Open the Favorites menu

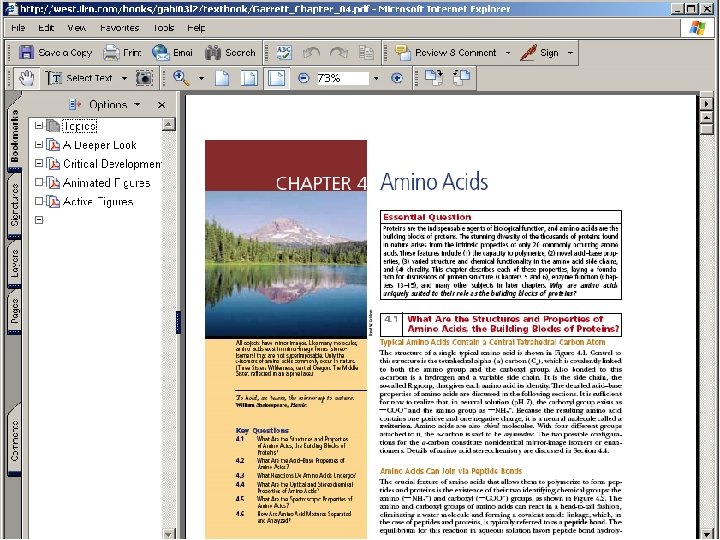[x=119, y=28]
